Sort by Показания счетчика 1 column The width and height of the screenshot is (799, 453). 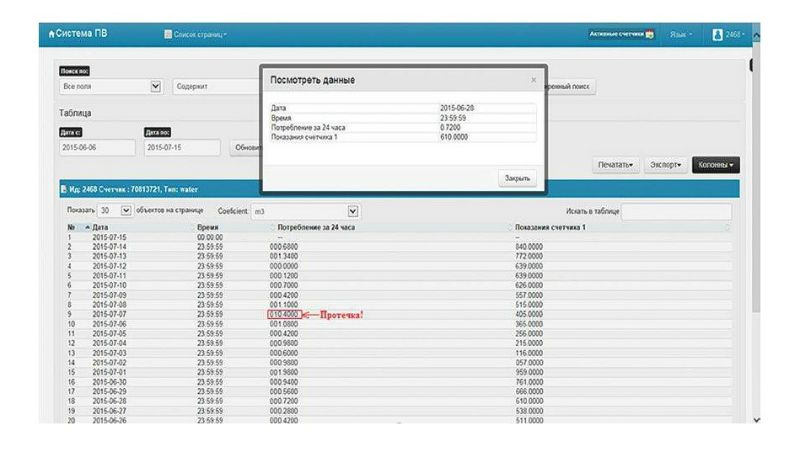point(549,228)
